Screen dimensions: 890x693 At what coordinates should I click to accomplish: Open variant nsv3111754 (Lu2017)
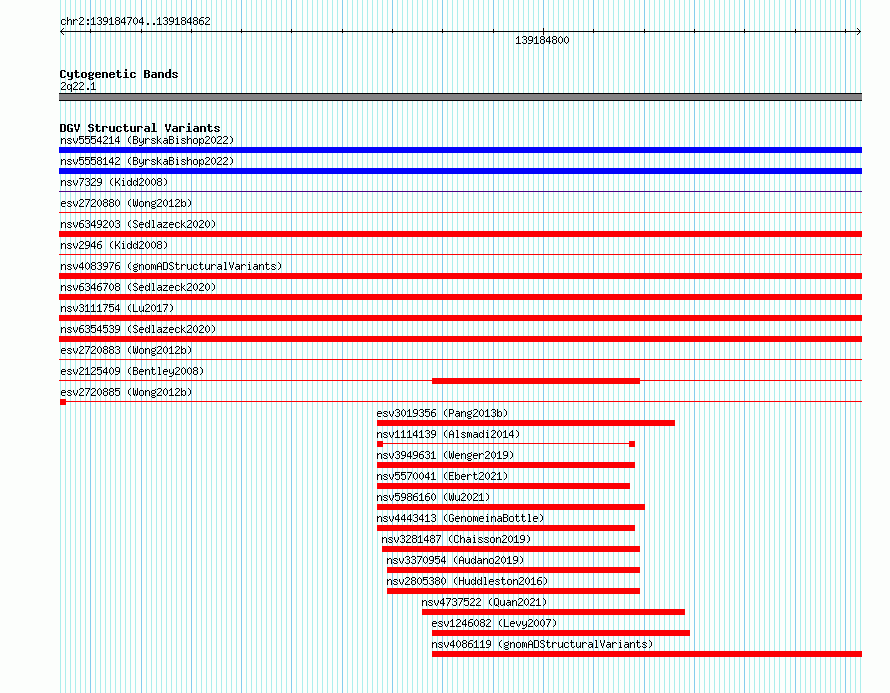(117, 308)
